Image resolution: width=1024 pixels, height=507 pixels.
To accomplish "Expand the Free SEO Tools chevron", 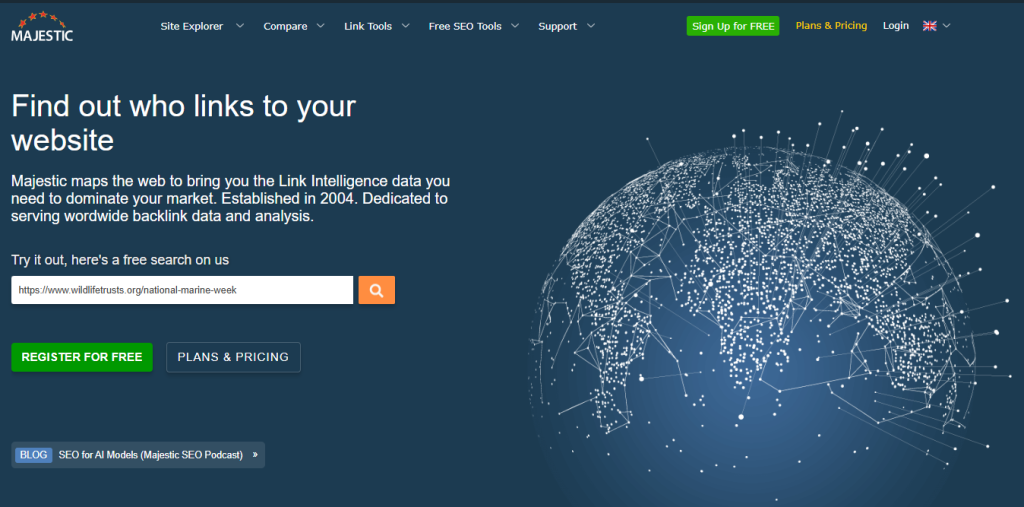I will click(x=515, y=26).
